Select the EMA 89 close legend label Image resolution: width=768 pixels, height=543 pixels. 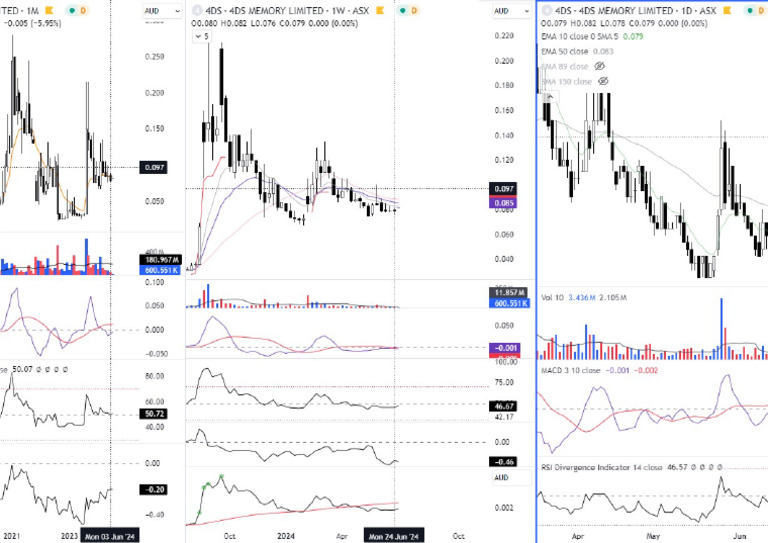point(565,66)
